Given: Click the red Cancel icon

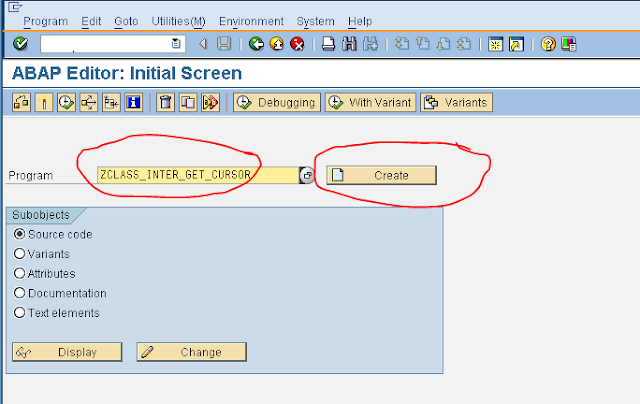Looking at the screenshot, I should click(297, 44).
